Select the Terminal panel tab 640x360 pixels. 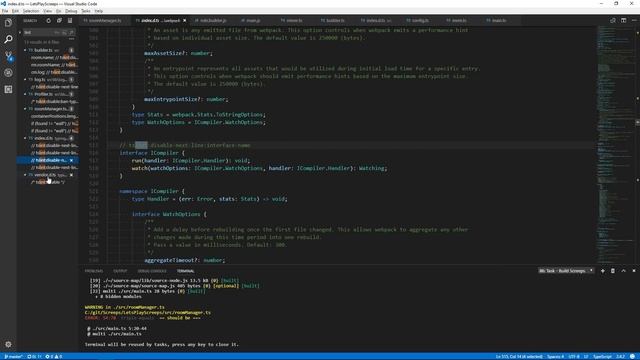[185, 271]
